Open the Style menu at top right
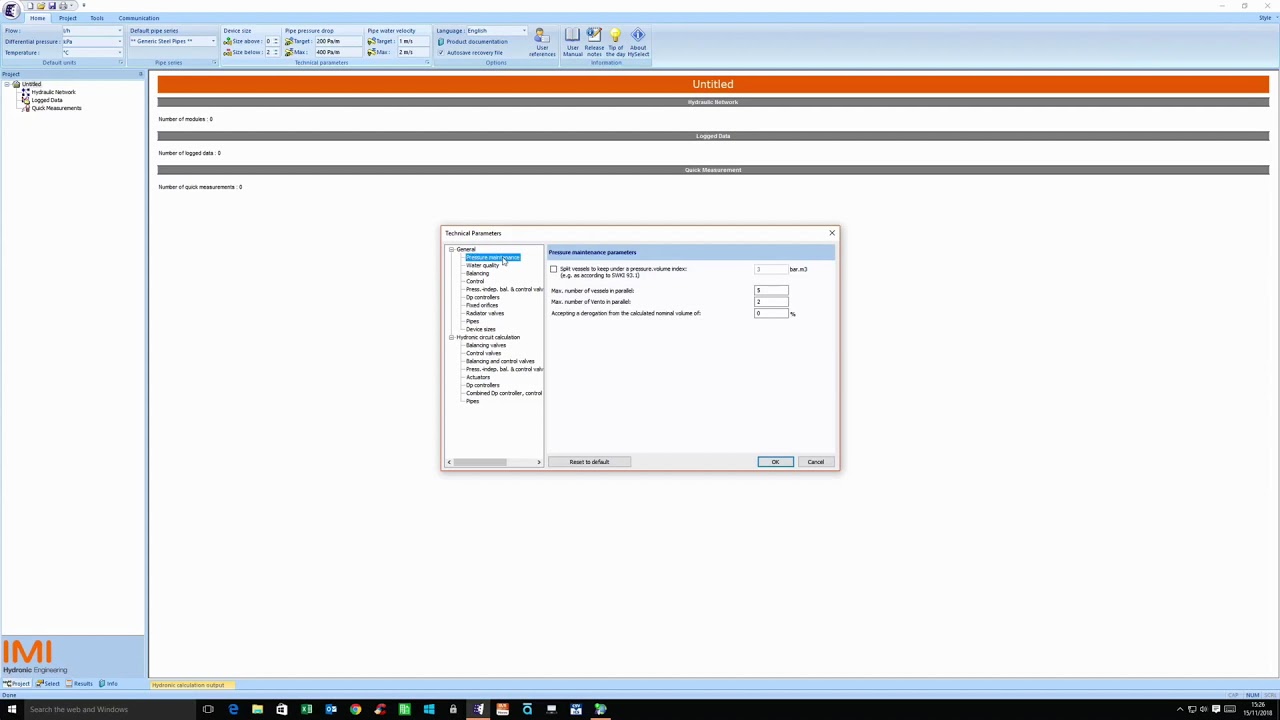This screenshot has width=1280, height=720. coord(1264,18)
